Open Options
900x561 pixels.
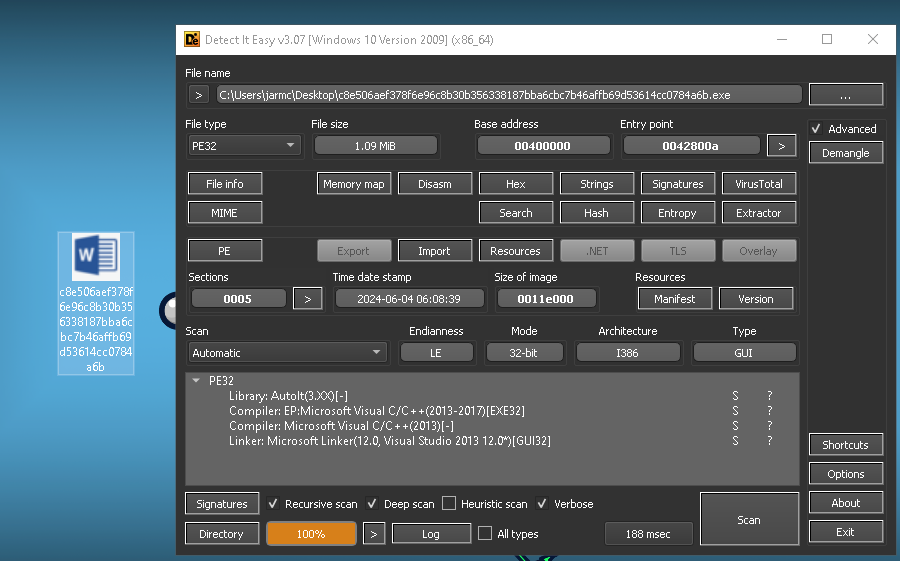[845, 474]
